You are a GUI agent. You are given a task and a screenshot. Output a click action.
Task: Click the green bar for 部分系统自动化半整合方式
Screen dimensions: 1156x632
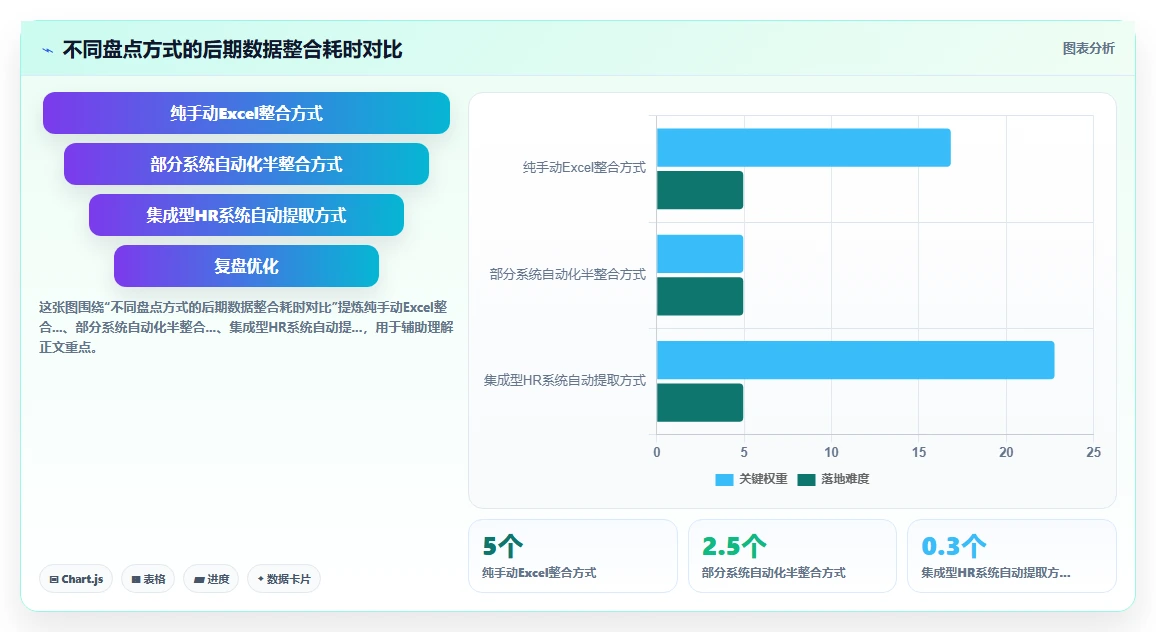(x=700, y=296)
